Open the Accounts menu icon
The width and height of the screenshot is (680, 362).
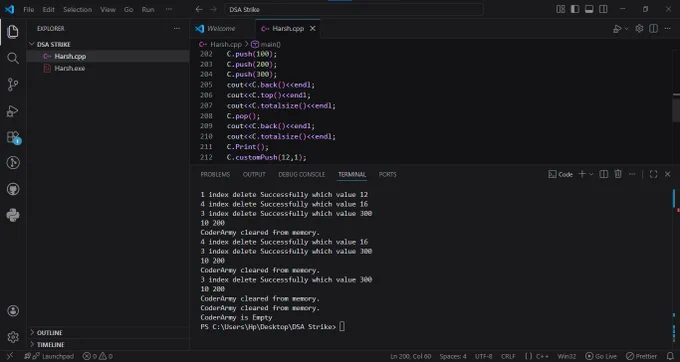point(13,310)
